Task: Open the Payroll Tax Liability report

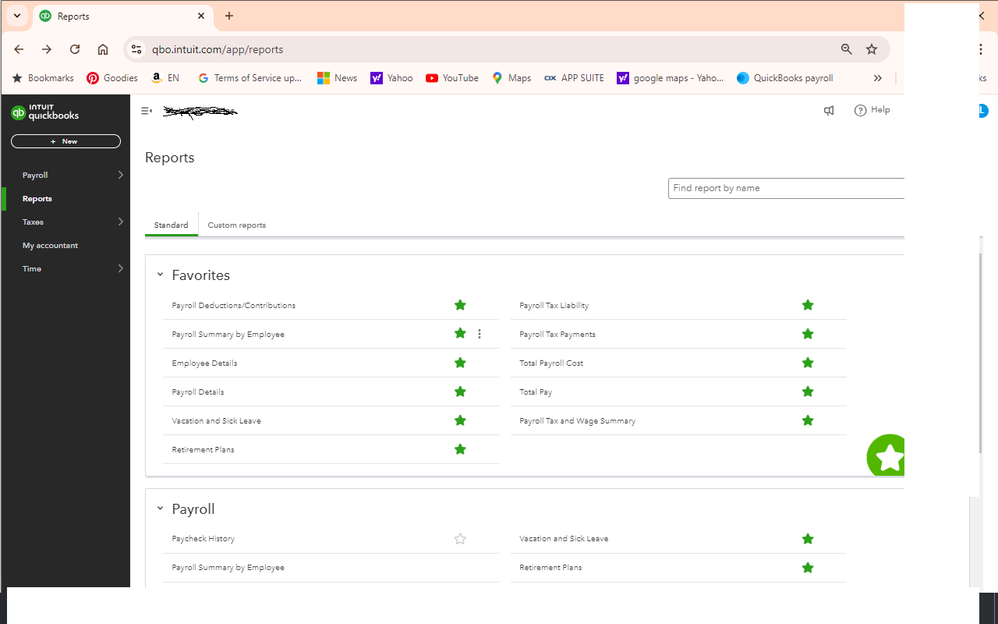Action: coord(554,306)
